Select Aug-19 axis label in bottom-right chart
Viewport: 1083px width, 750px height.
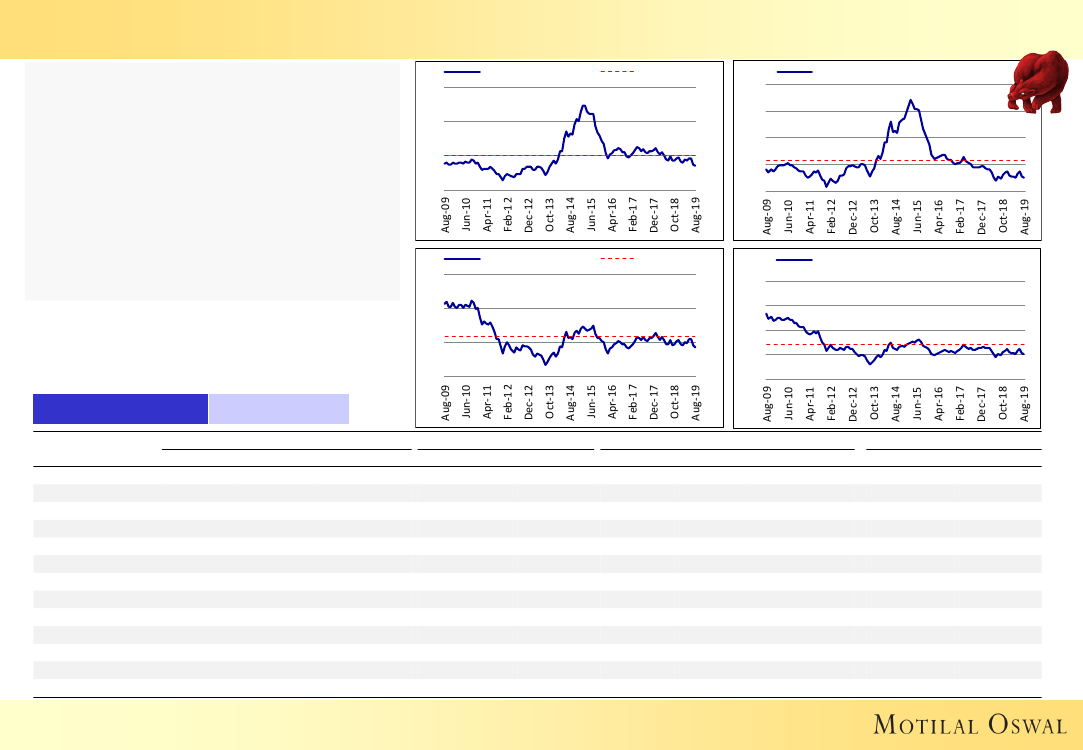1024,405
